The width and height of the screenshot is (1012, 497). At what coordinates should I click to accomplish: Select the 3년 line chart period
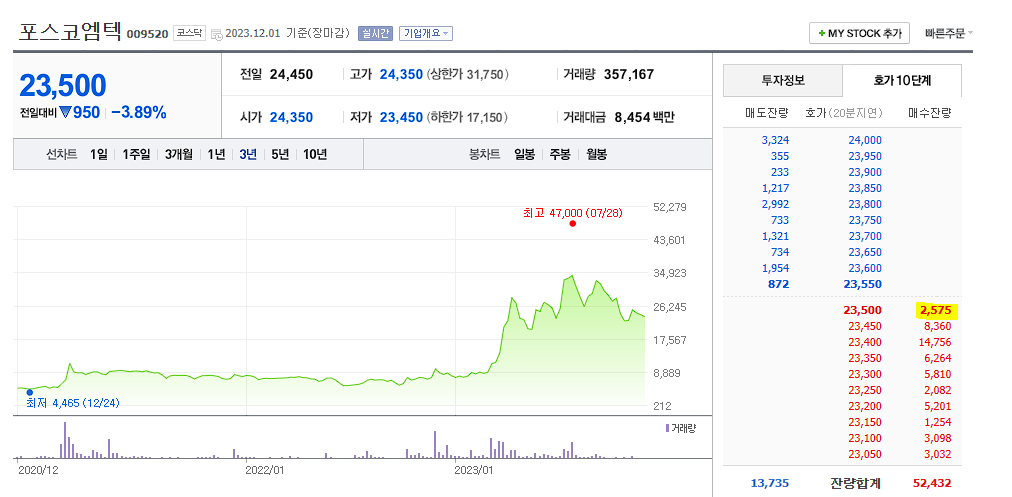(248, 154)
